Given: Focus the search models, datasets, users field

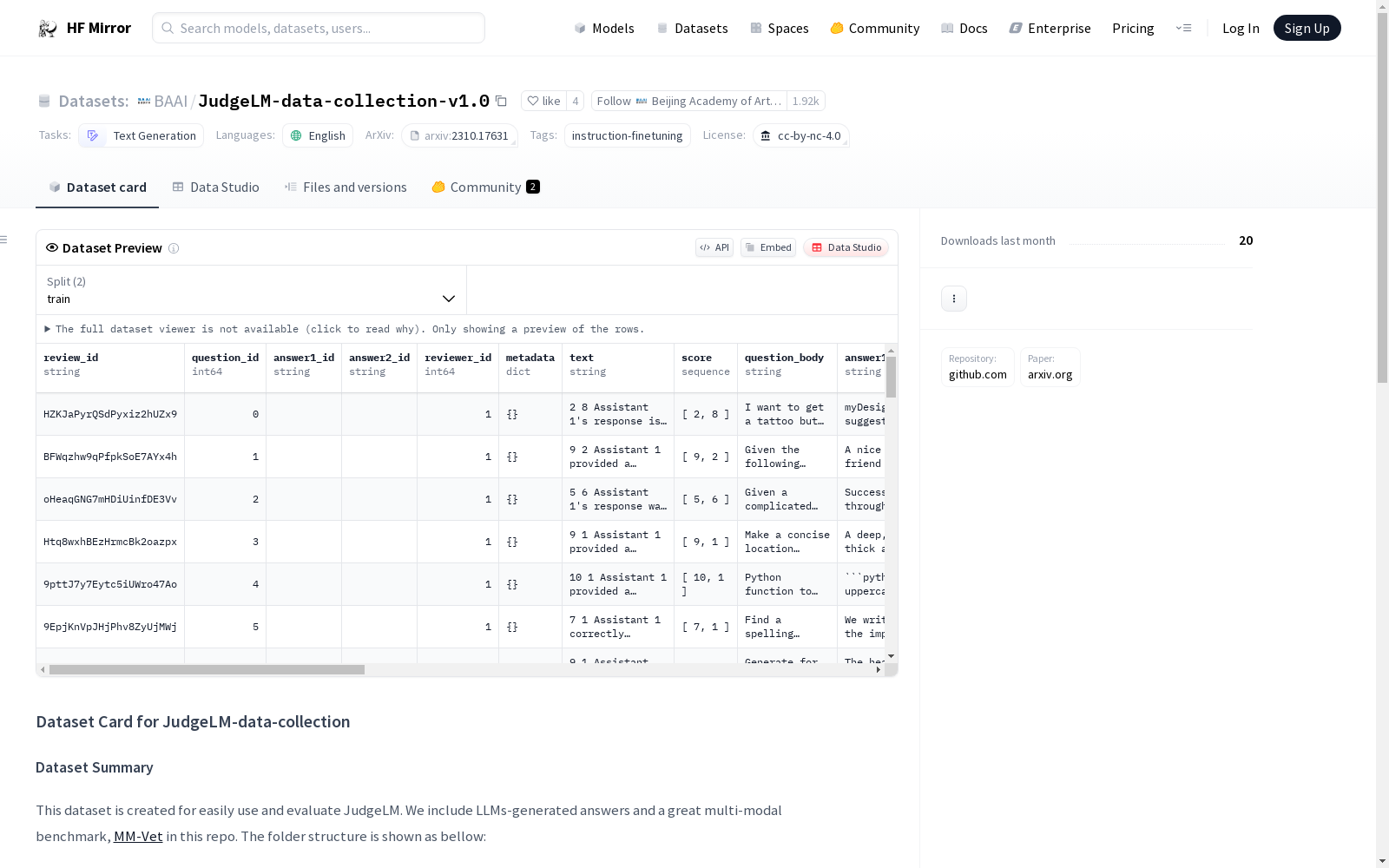Looking at the screenshot, I should pyautogui.click(x=319, y=28).
